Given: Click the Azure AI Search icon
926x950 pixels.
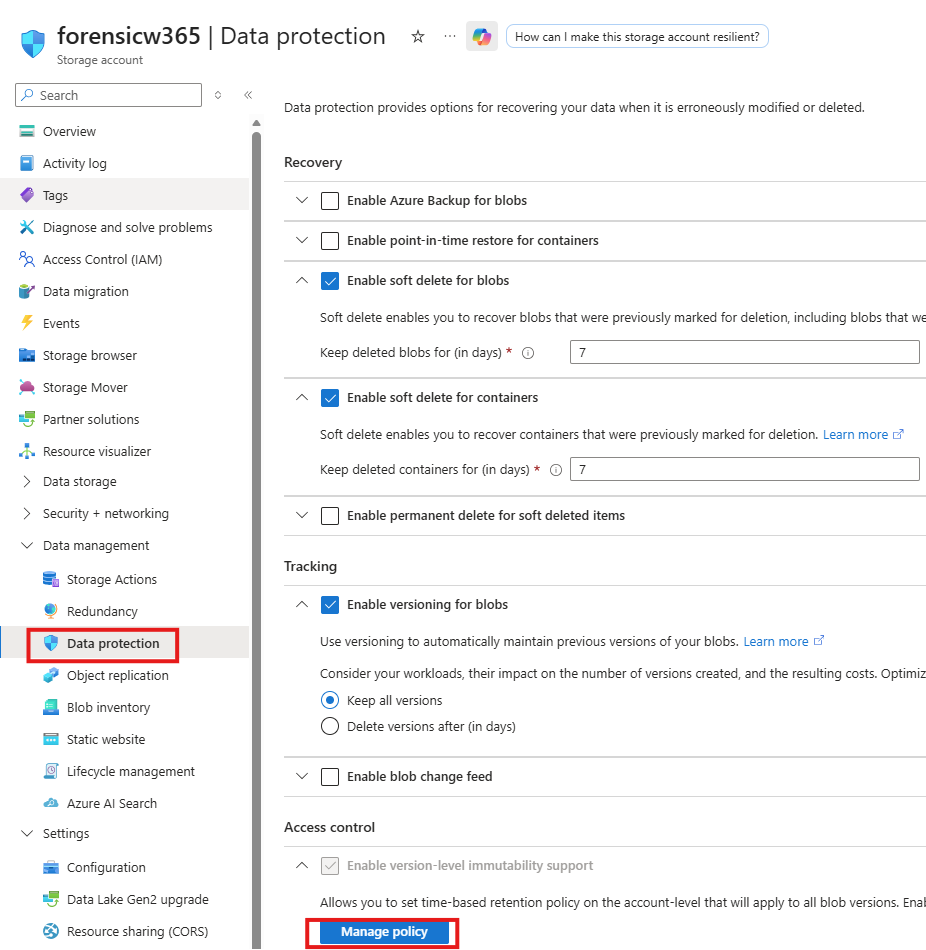Looking at the screenshot, I should pyautogui.click(x=51, y=803).
